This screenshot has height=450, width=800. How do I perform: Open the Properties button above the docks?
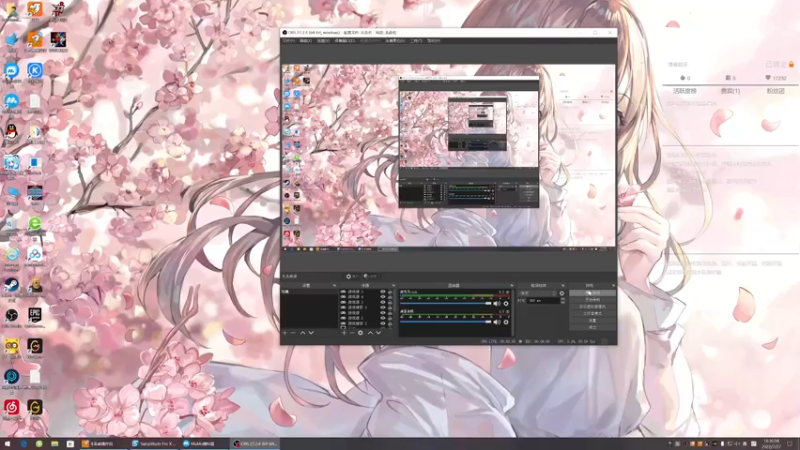352,276
